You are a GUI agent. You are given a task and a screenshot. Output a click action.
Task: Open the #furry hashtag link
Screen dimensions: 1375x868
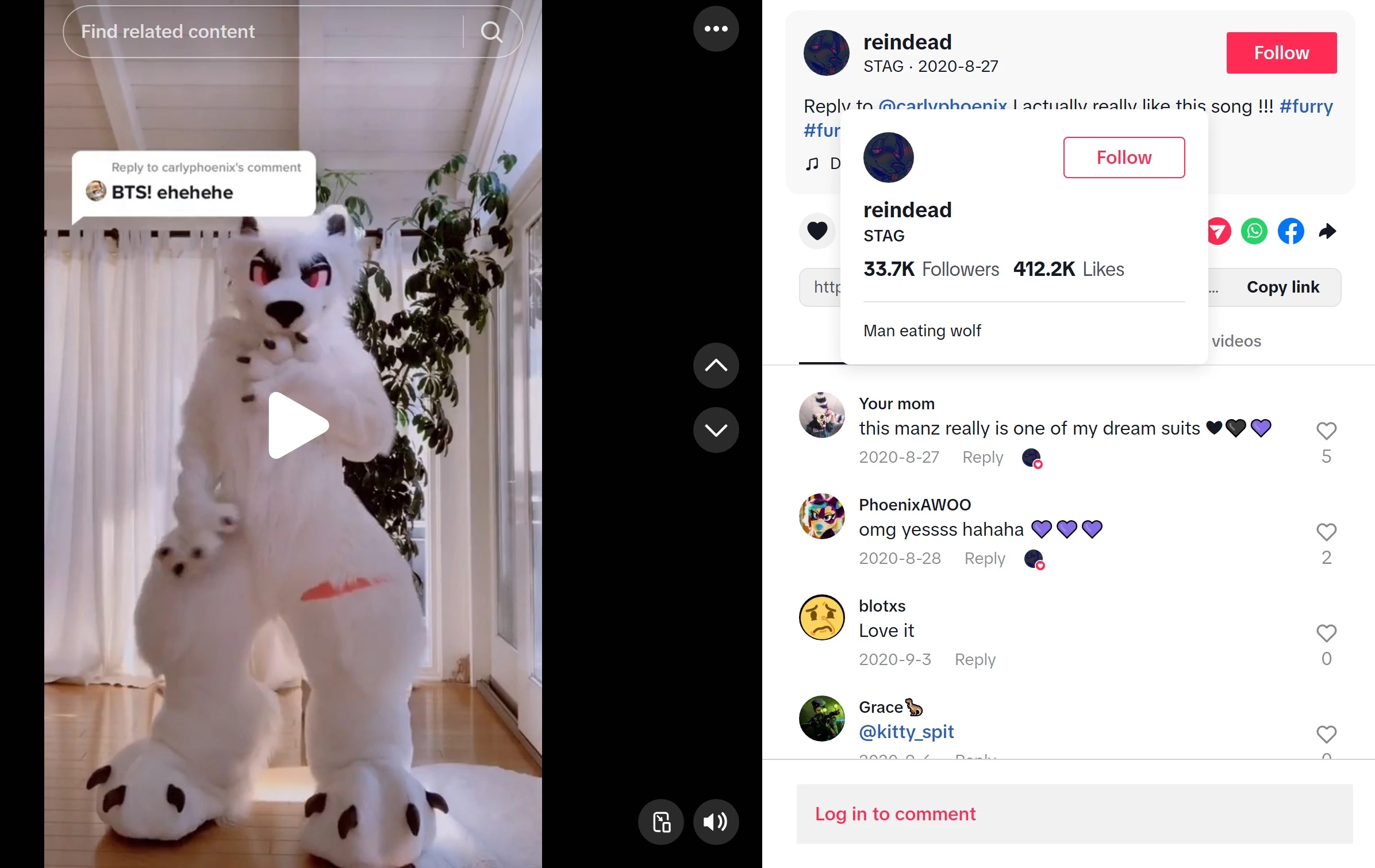tap(1306, 106)
